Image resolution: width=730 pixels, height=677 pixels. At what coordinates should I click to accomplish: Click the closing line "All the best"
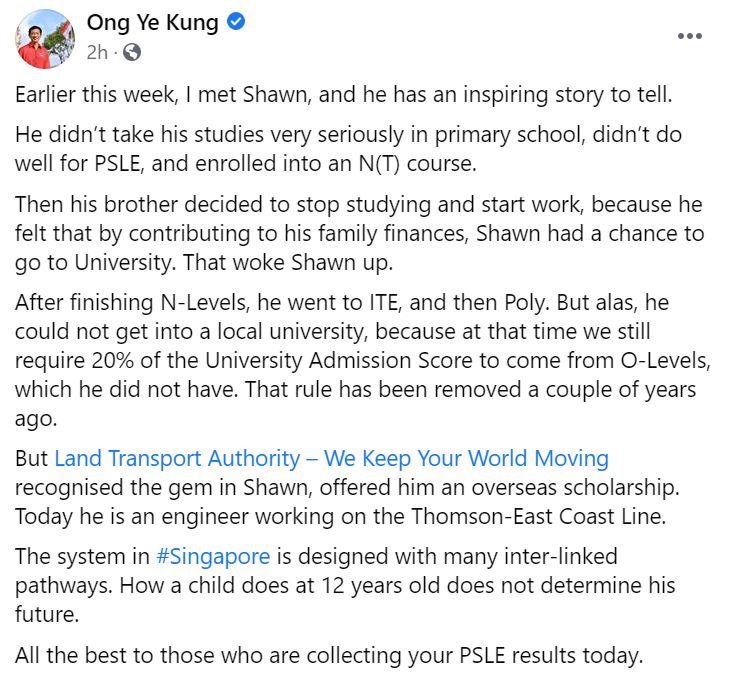pyautogui.click(x=327, y=656)
